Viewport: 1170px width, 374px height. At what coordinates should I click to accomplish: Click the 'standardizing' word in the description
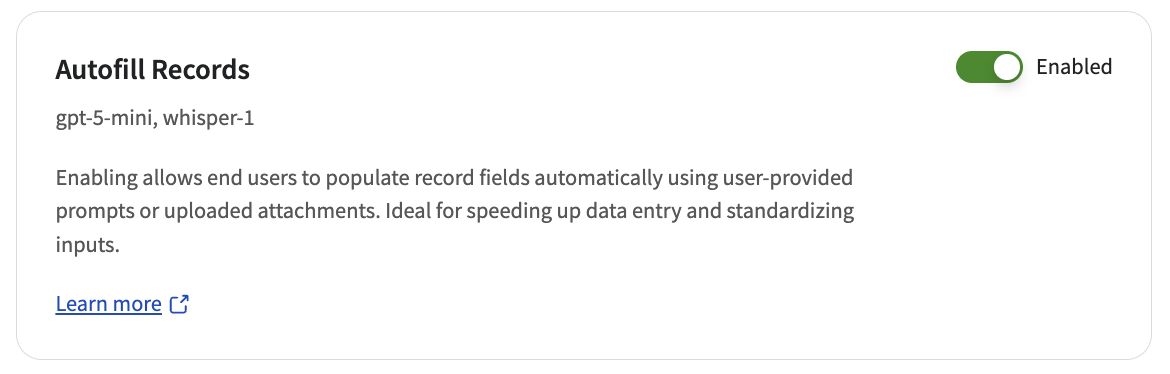(x=790, y=211)
